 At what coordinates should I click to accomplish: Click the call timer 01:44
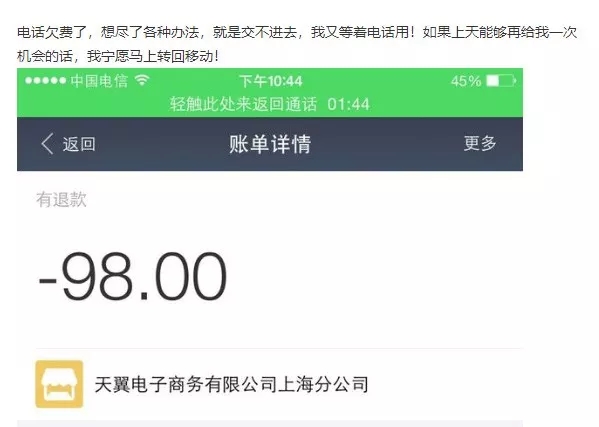tap(348, 104)
